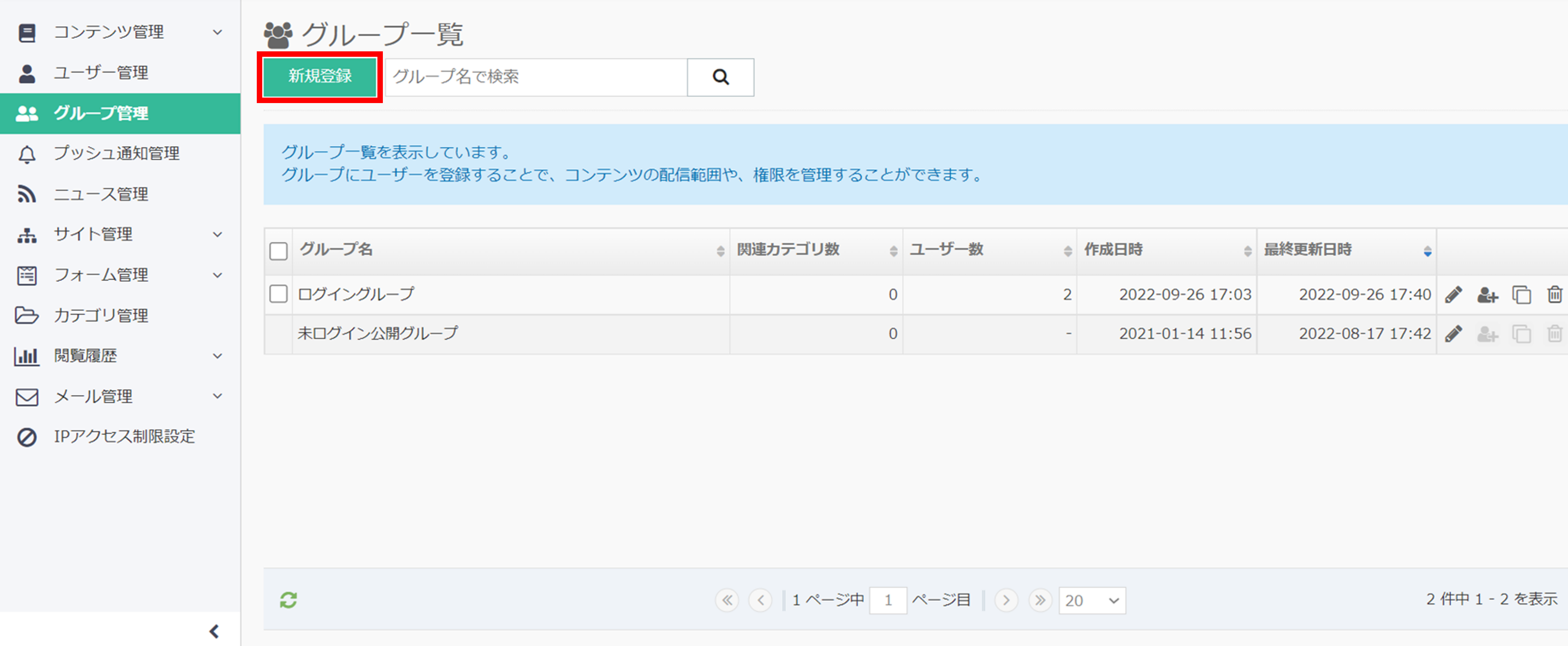
Task: Click the 2022-09-26 17:03 creation date
Action: (x=1184, y=294)
